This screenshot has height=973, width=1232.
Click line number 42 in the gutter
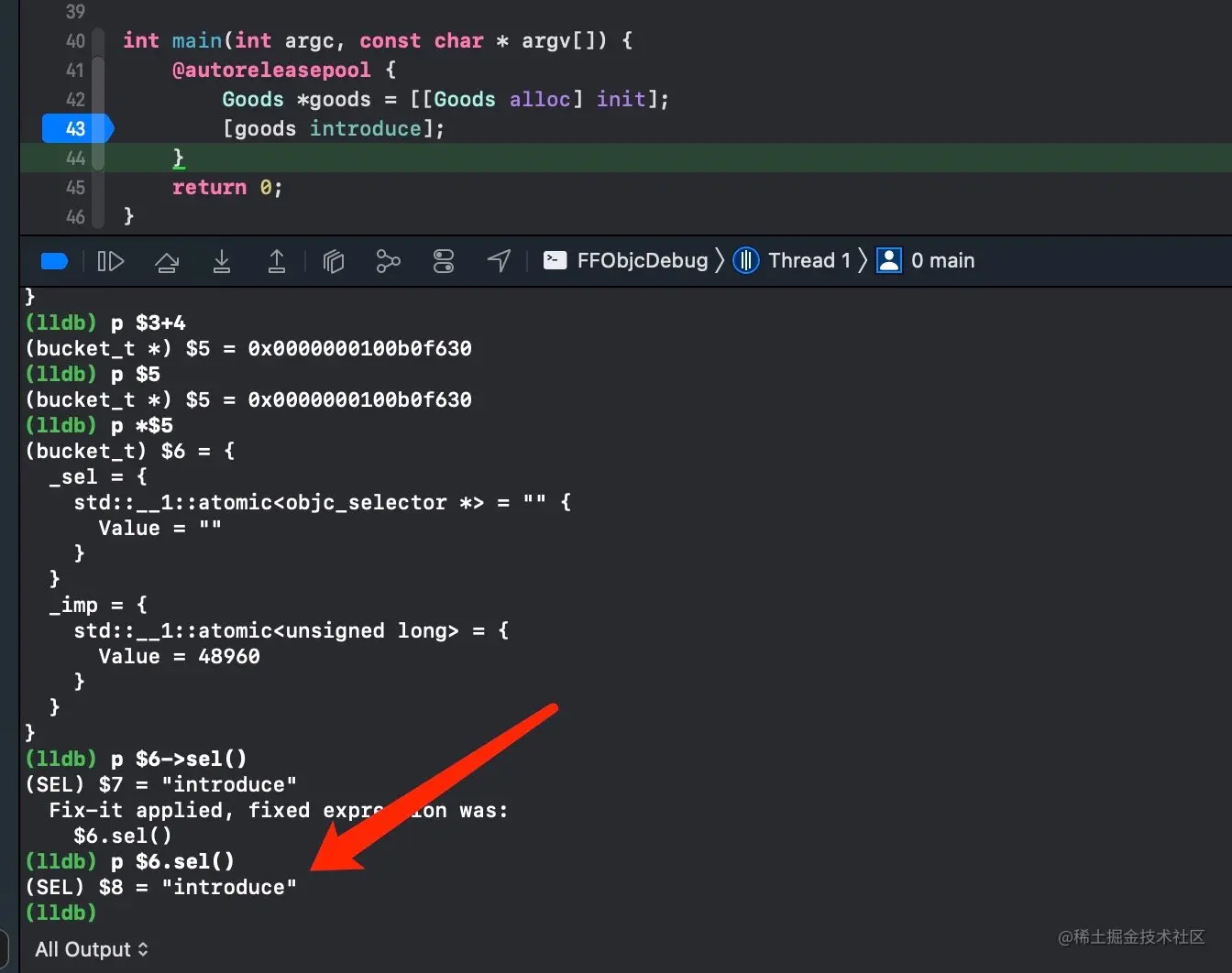click(x=75, y=99)
